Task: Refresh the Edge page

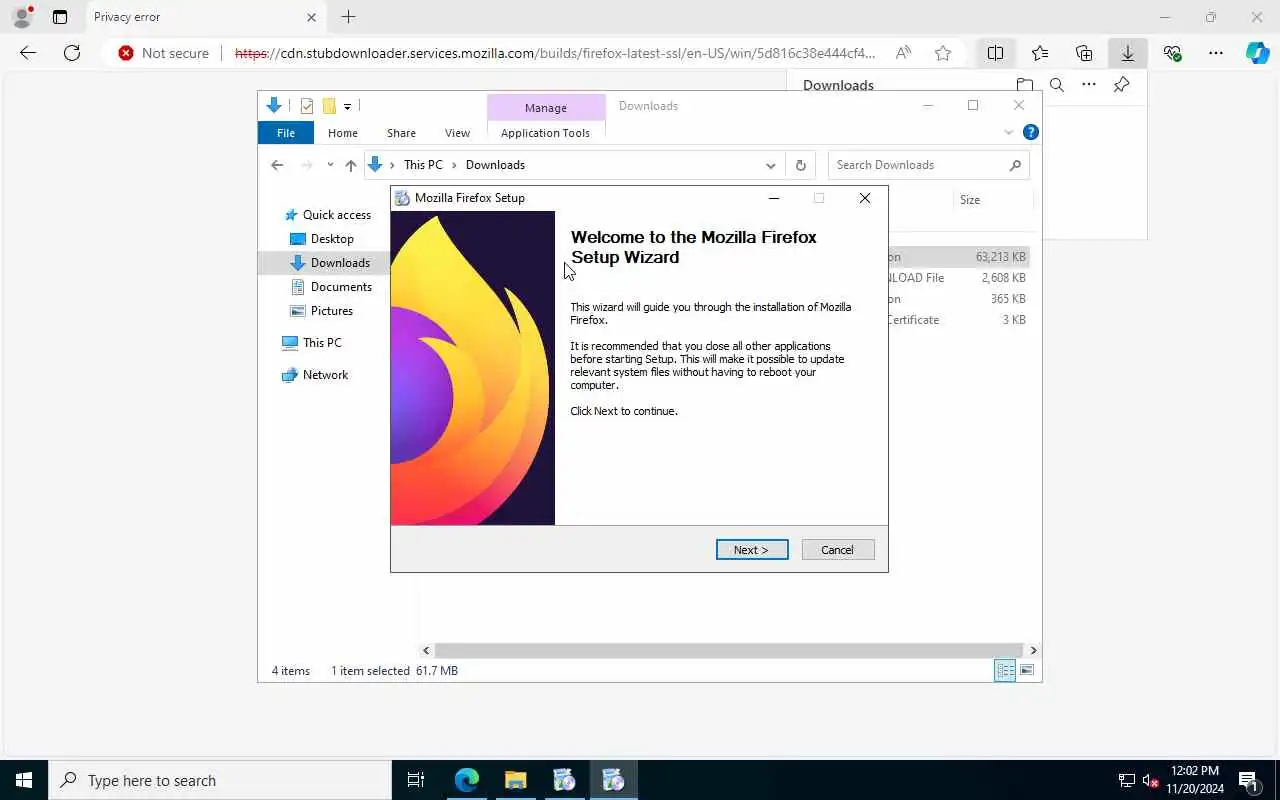Action: (72, 53)
